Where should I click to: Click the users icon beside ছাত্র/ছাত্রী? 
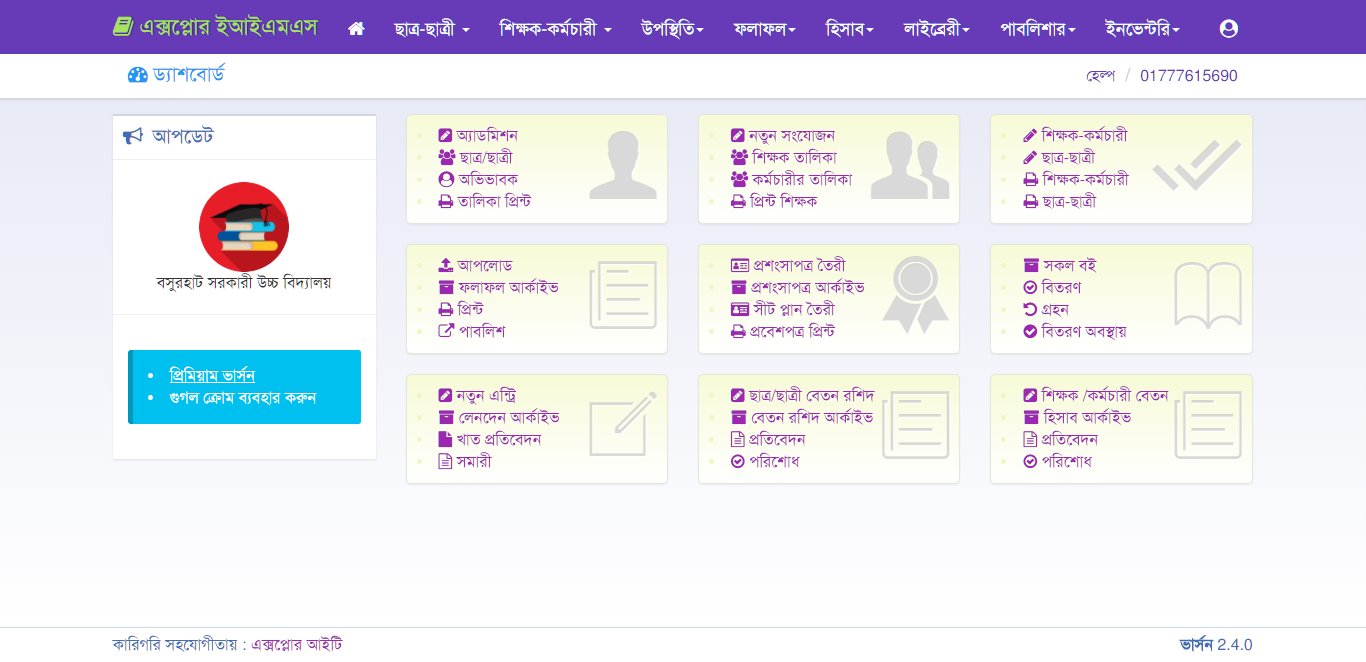click(x=447, y=158)
